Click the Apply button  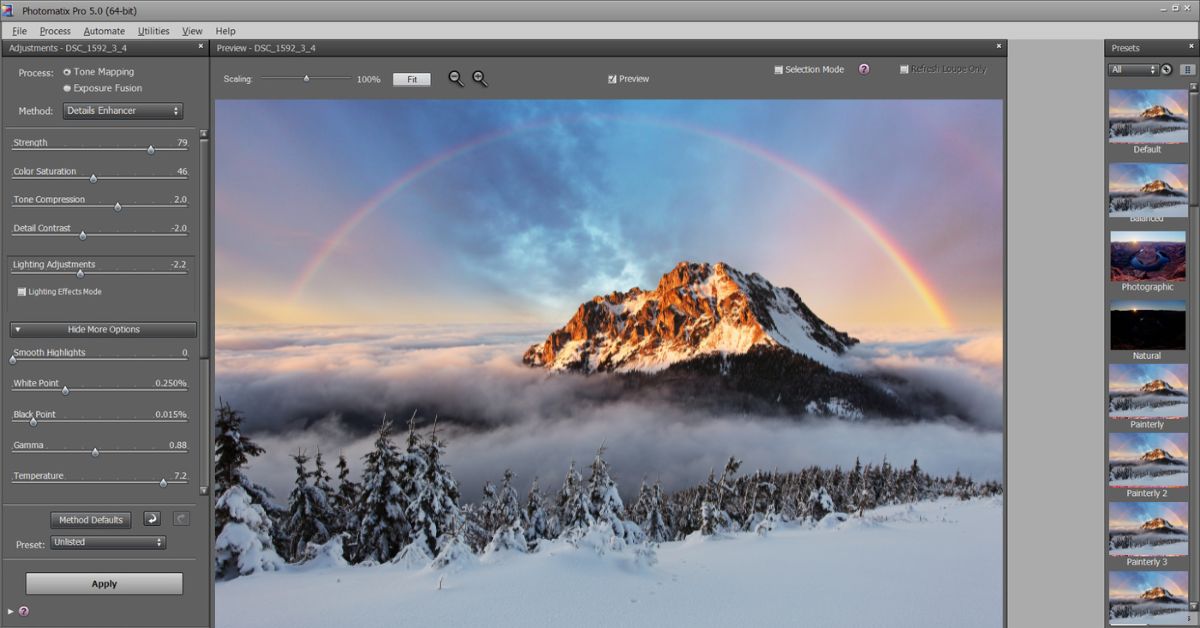pos(104,584)
